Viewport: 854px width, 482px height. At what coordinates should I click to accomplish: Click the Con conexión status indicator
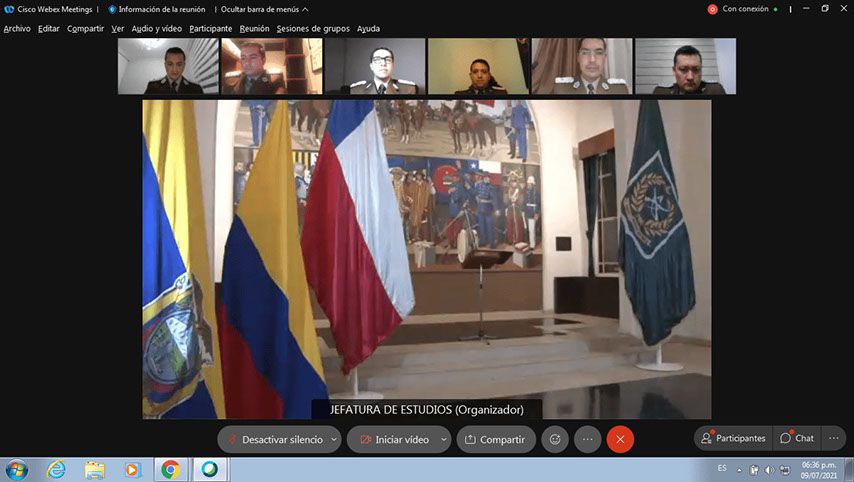(x=744, y=9)
